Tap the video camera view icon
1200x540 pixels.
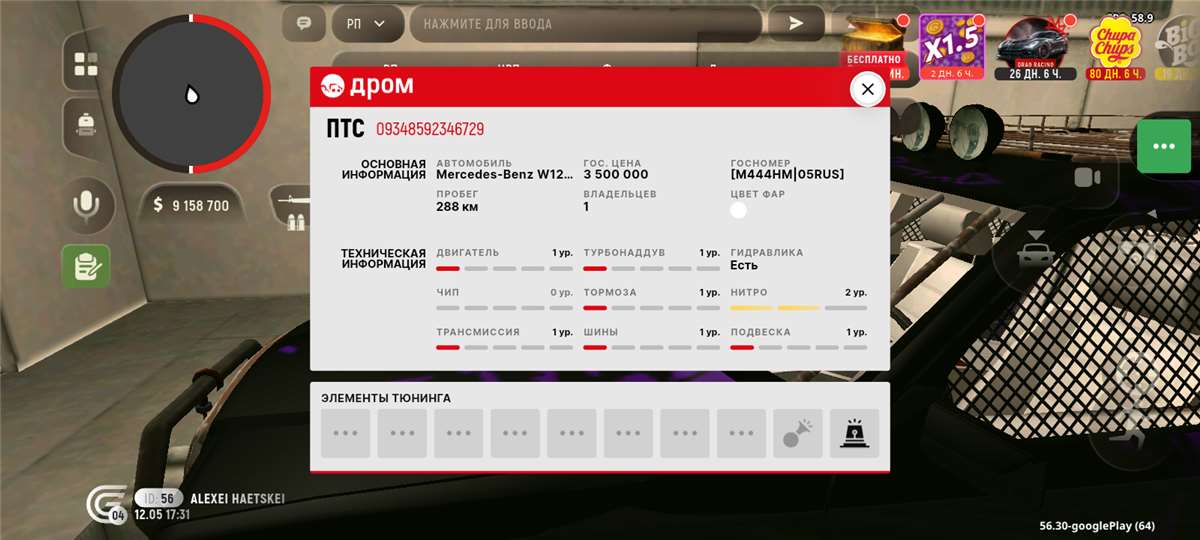(1086, 178)
